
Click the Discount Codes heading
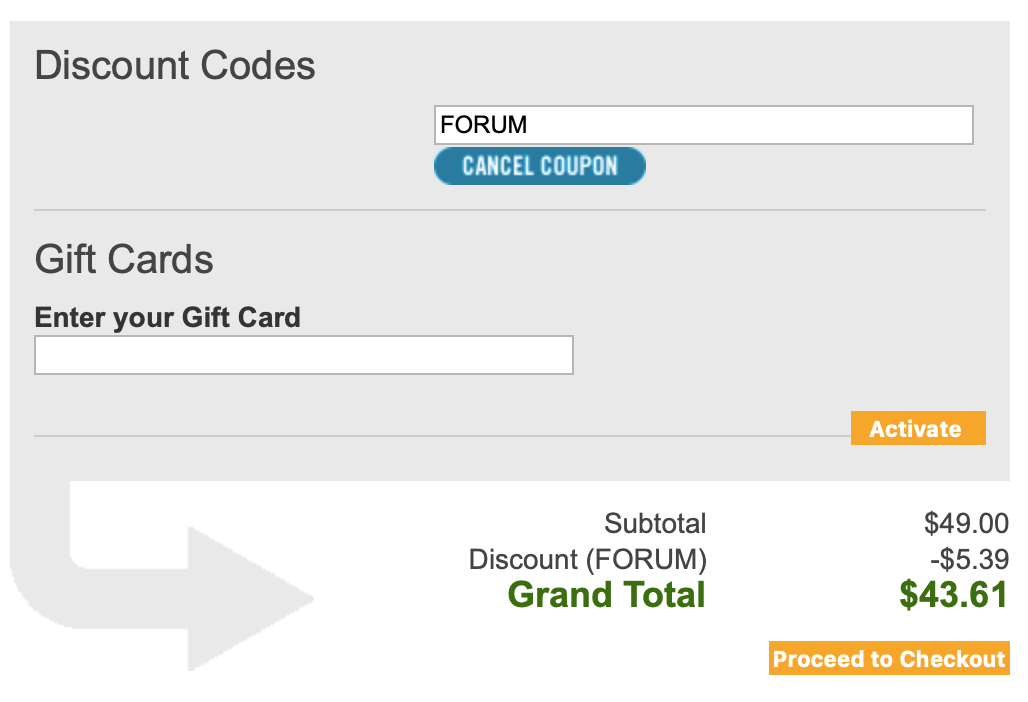point(175,66)
